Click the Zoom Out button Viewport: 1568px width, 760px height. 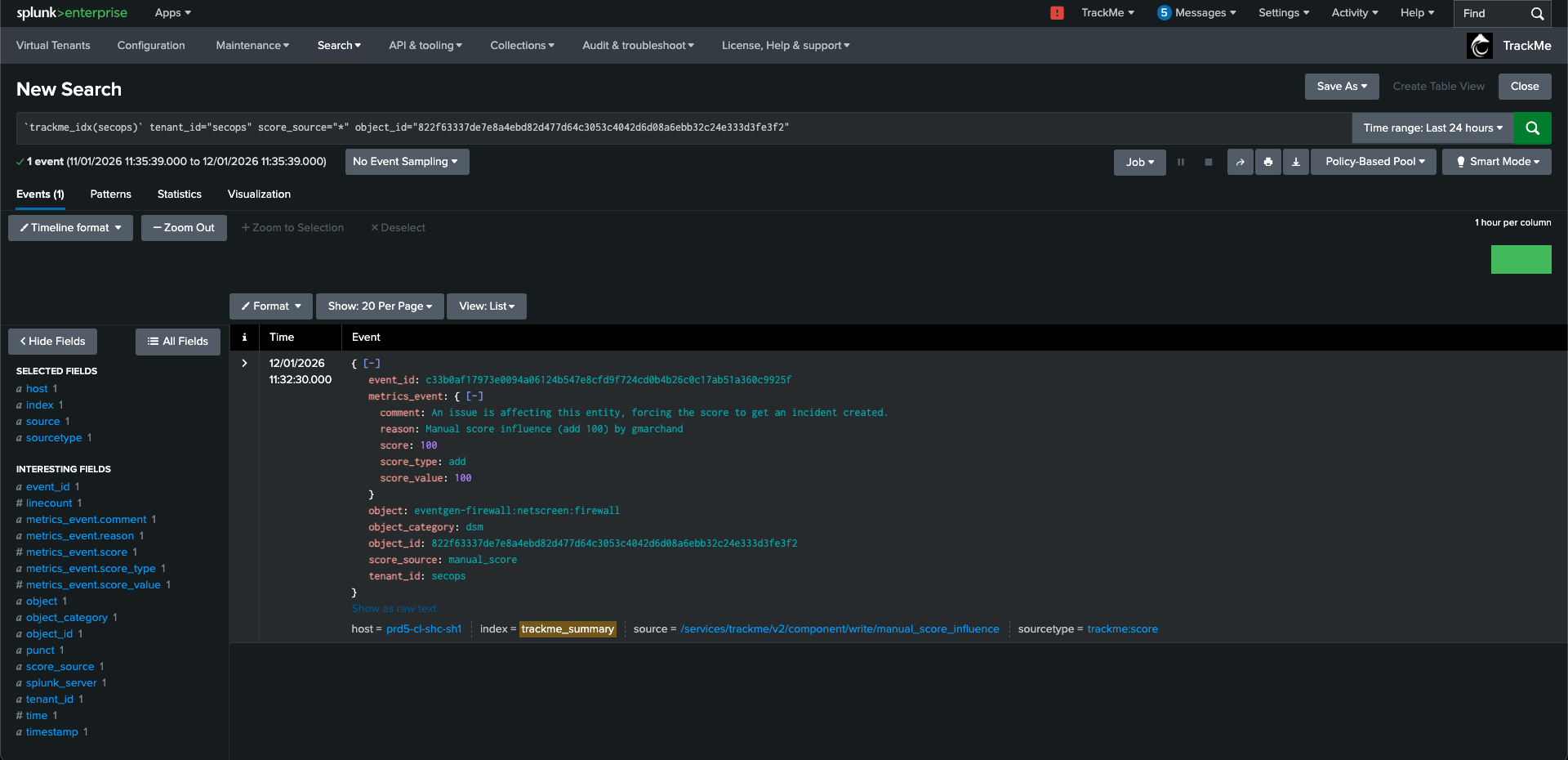click(184, 228)
